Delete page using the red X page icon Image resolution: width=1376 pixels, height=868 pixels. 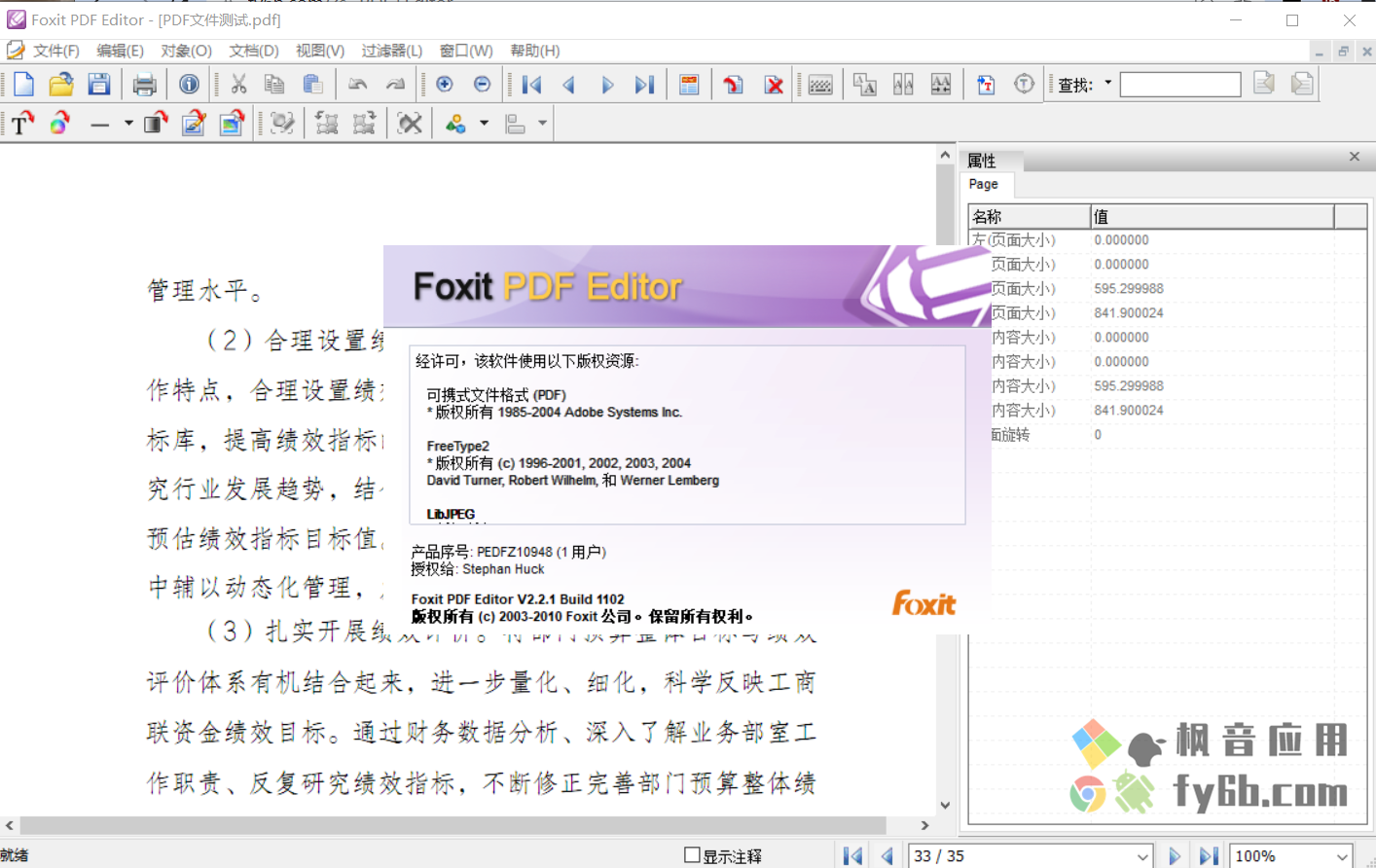(x=774, y=85)
